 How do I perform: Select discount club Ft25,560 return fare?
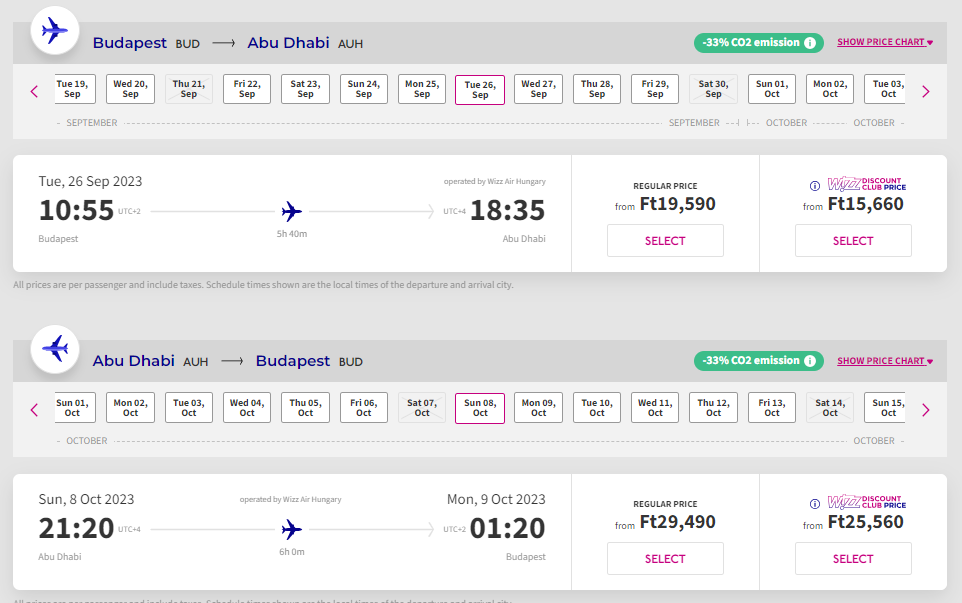coord(853,559)
